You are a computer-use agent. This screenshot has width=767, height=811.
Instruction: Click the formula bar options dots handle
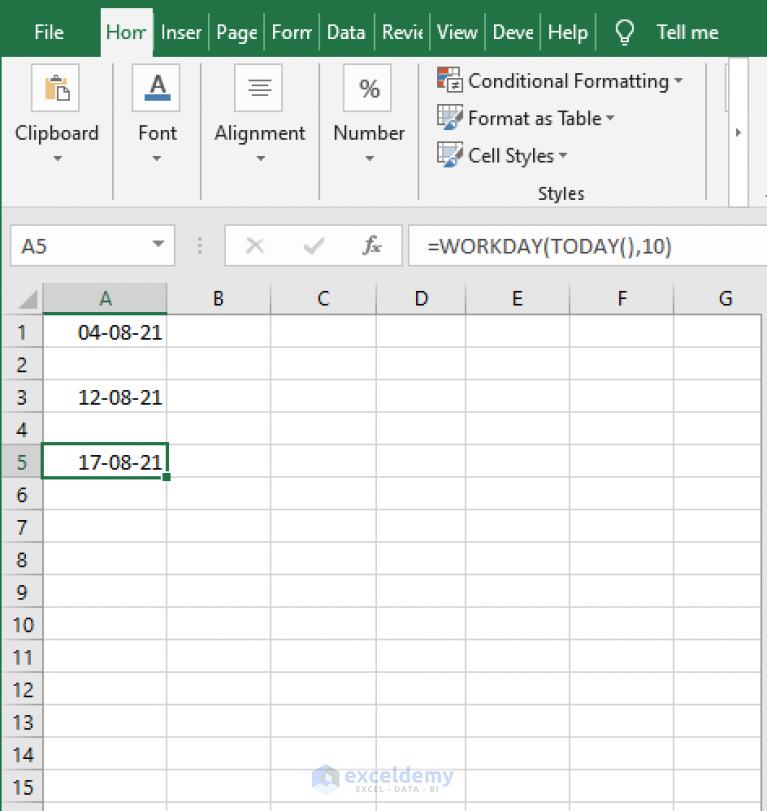point(200,246)
